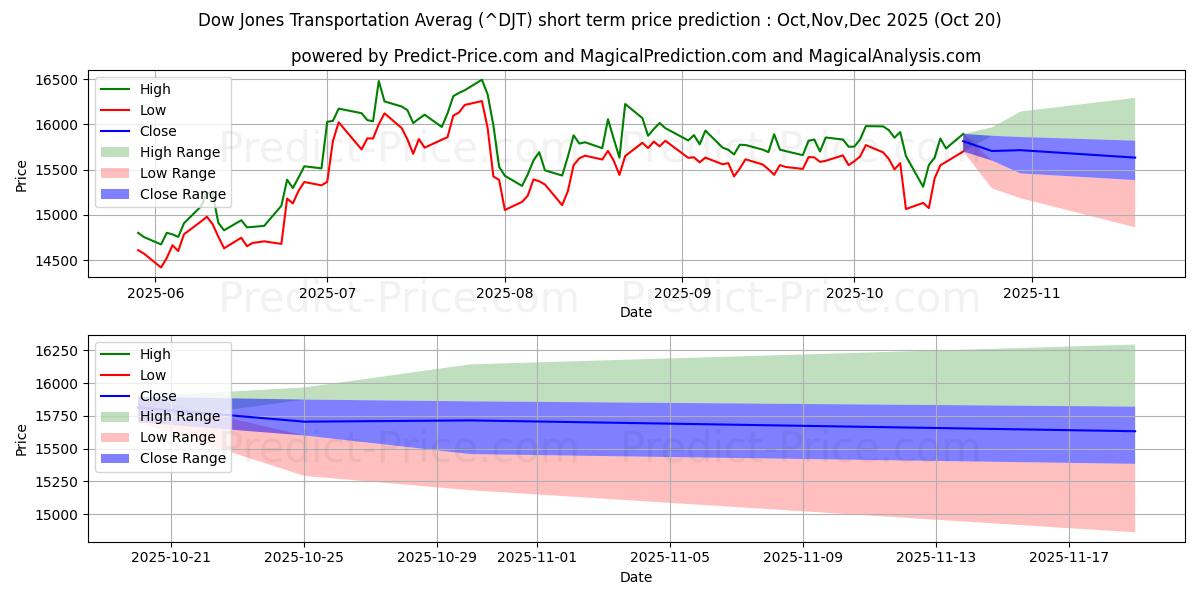
Task: Click the High entry in upper chart legend
Action: click(153, 89)
